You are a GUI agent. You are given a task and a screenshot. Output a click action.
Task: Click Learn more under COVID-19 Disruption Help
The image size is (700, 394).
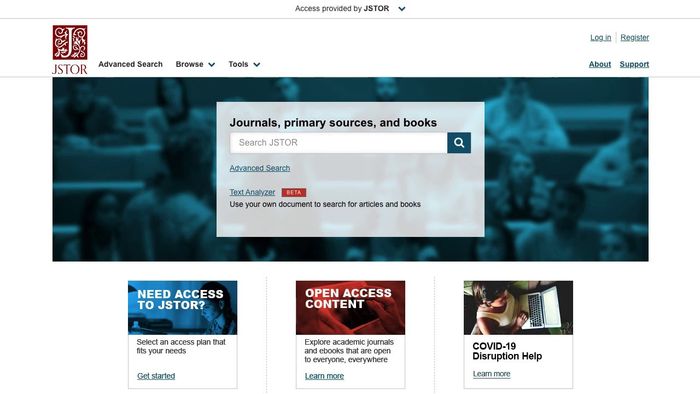(x=491, y=374)
